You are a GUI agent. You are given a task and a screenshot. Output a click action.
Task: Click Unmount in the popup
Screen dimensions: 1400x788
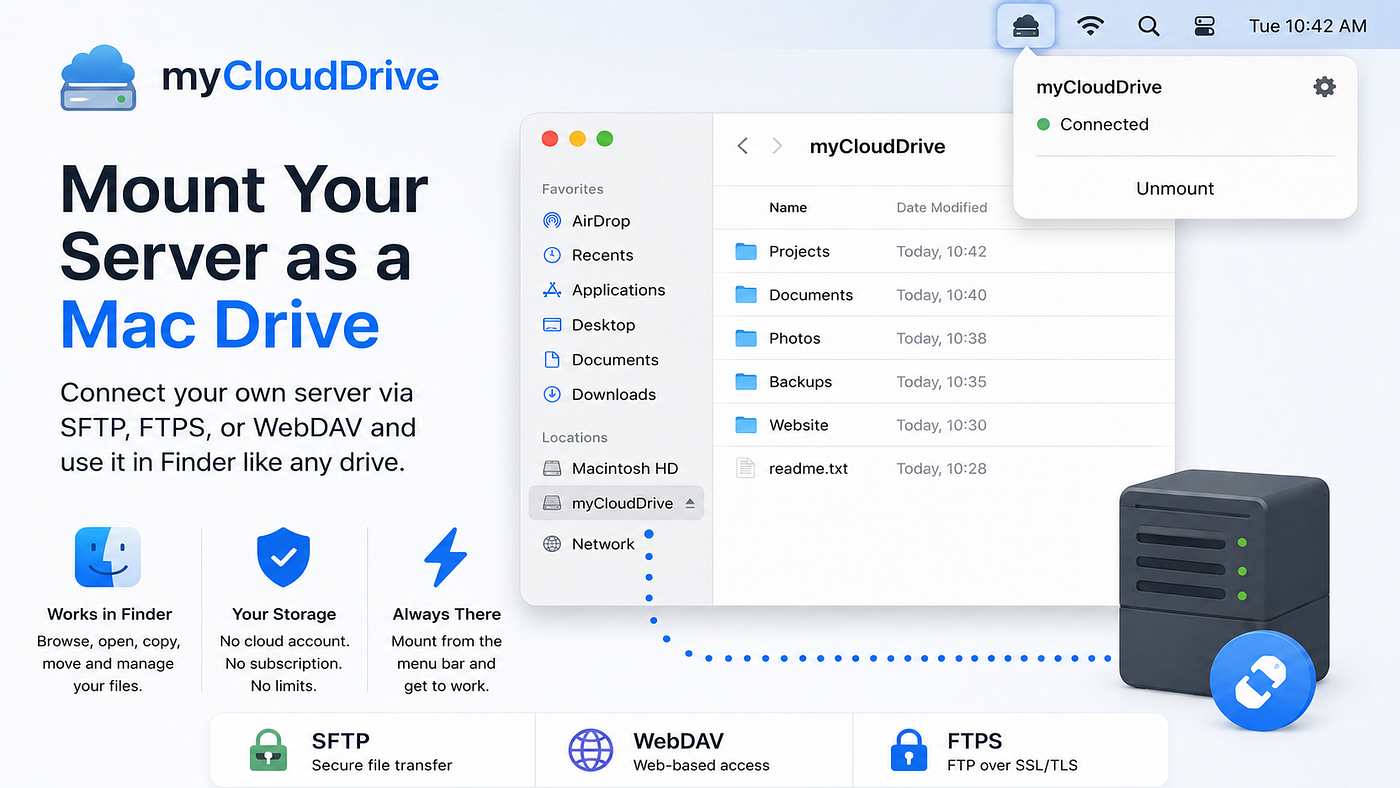pos(1175,188)
